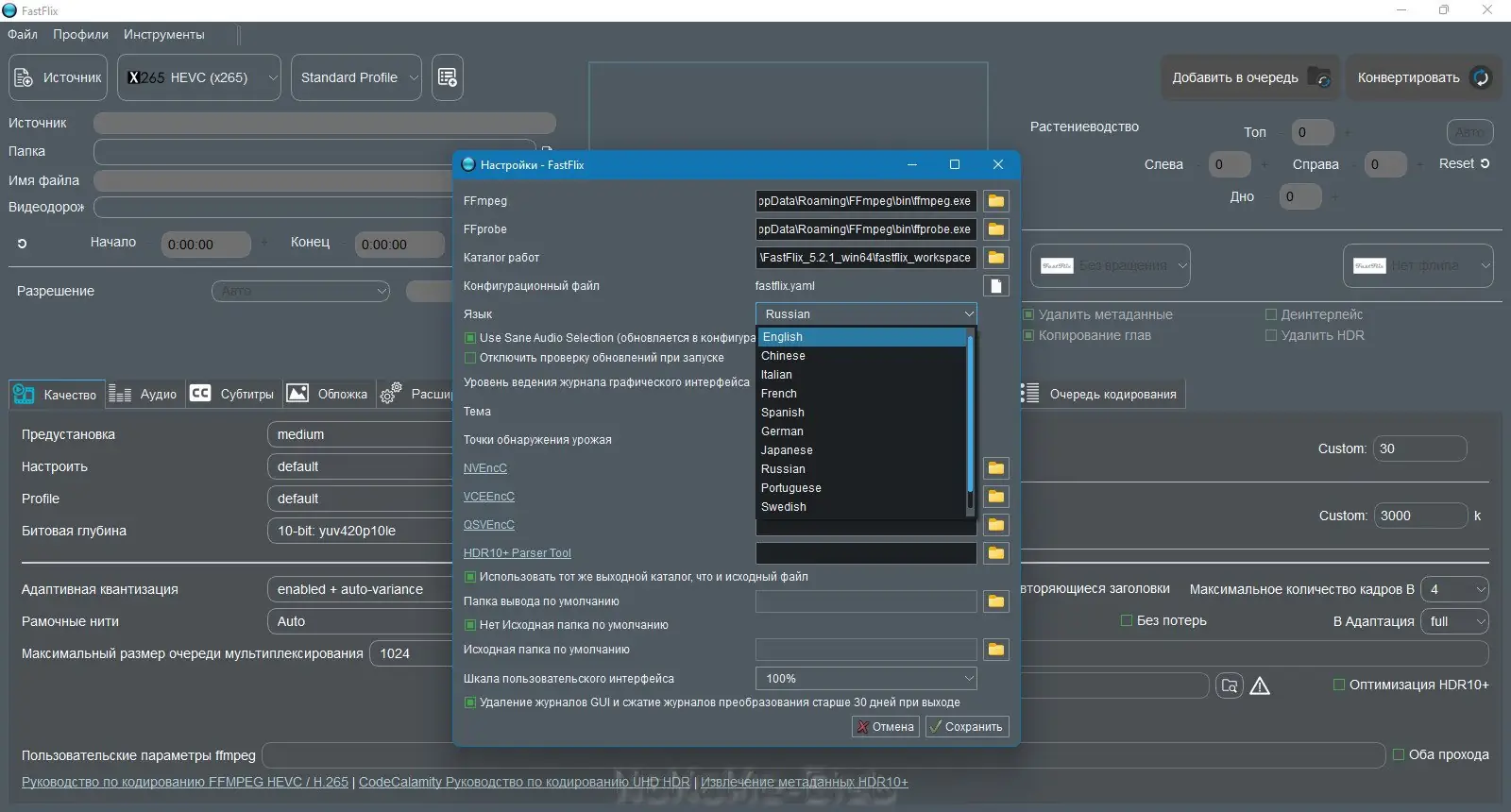Pick default output folder (Папка вывода) via folder icon
Screen dimensions: 1511x812
pos(995,601)
